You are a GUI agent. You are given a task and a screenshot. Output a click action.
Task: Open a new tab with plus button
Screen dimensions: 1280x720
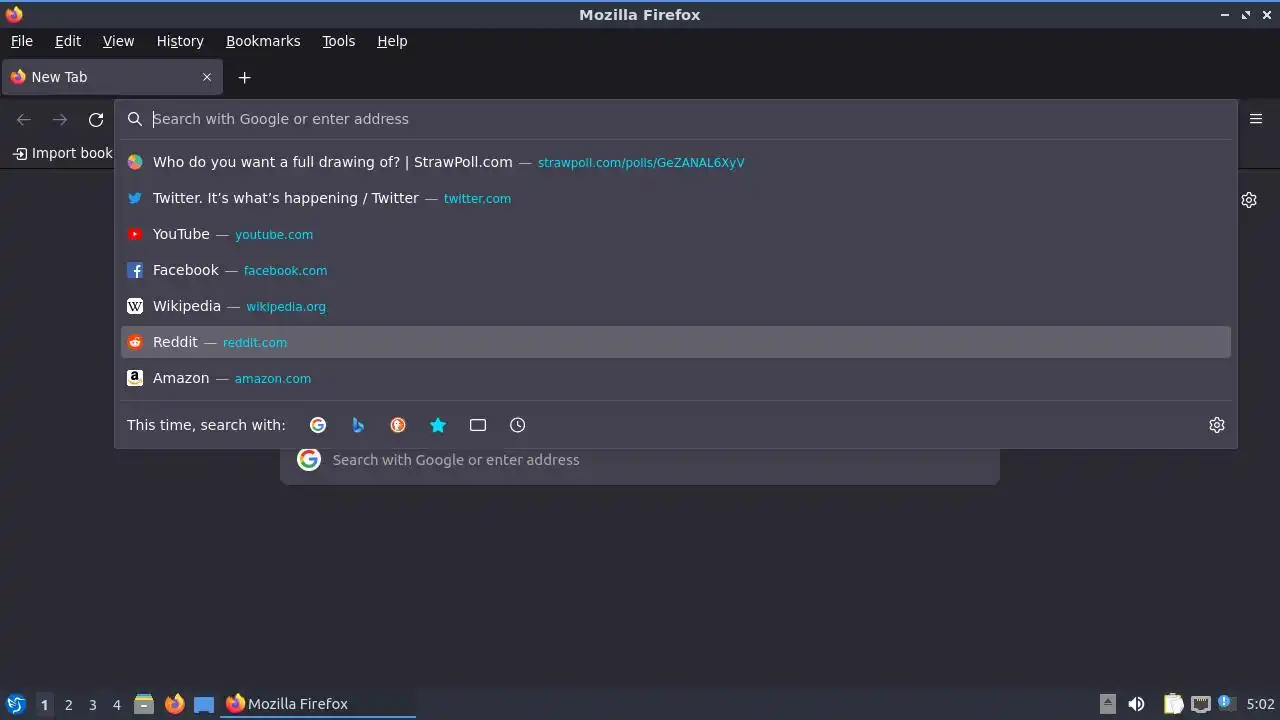tap(244, 77)
